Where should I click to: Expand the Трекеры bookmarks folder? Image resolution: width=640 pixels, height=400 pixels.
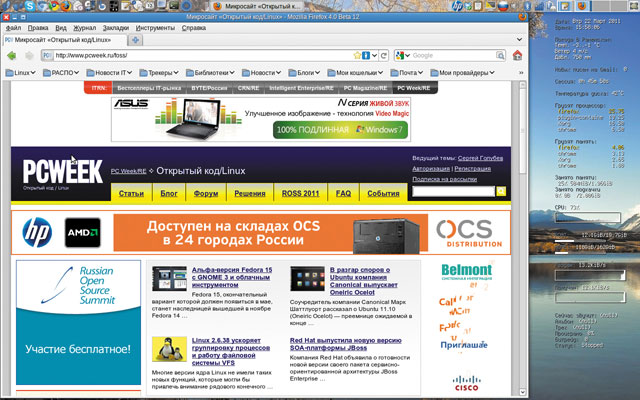[x=159, y=73]
